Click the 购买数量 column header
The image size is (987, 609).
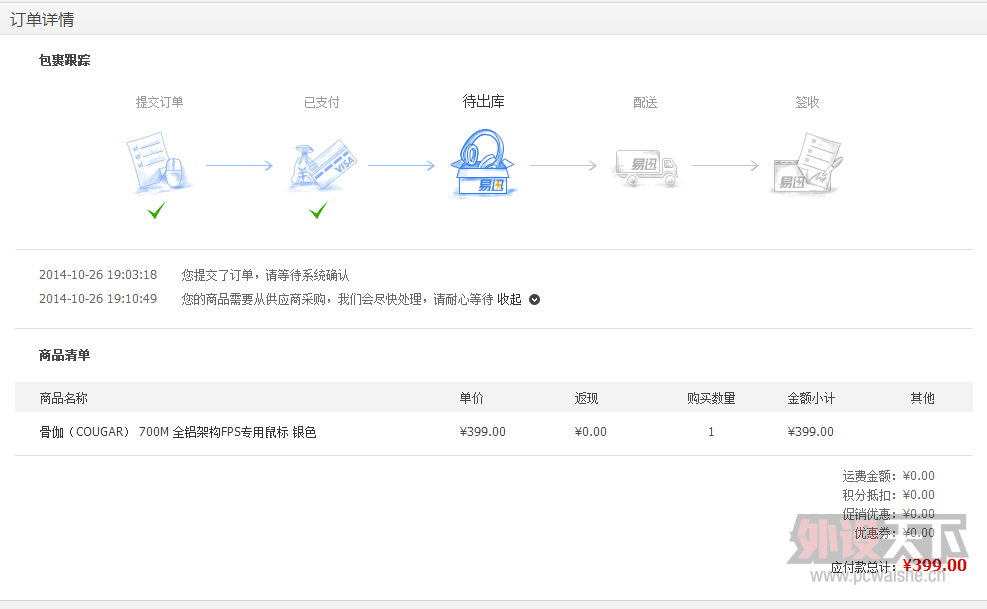(x=711, y=398)
